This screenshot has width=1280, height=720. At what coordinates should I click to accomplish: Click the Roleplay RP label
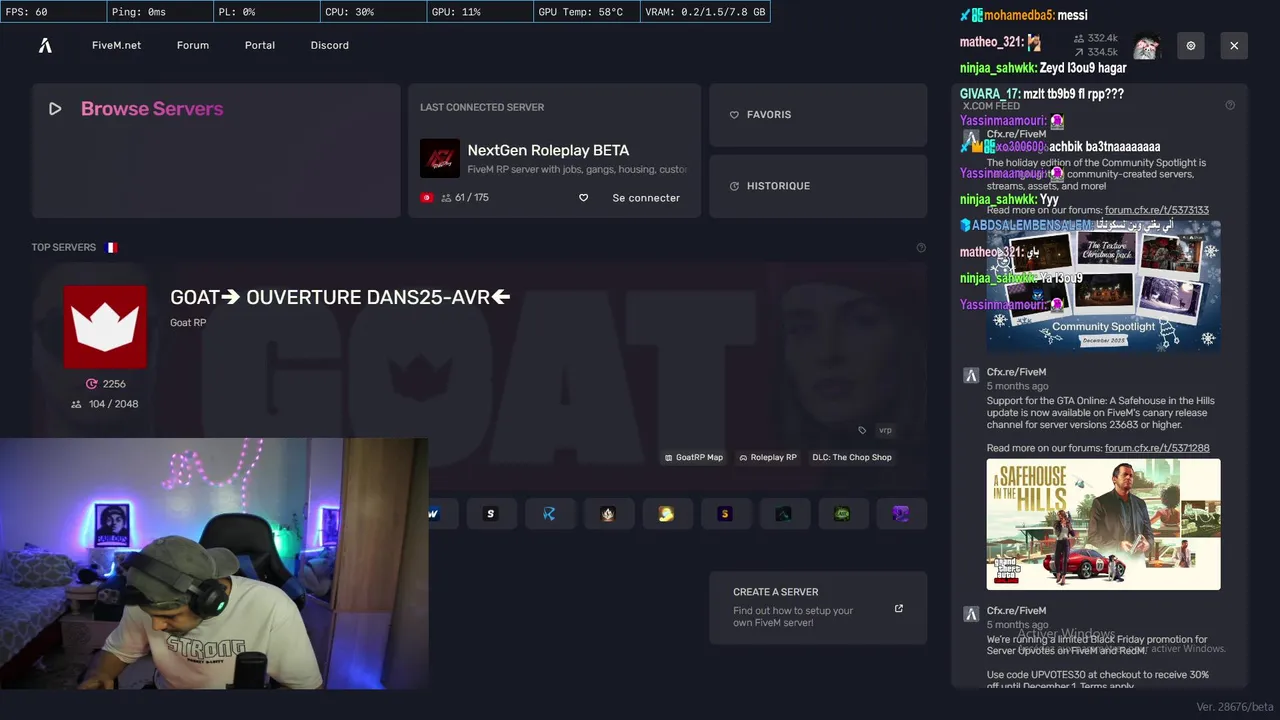click(x=768, y=458)
